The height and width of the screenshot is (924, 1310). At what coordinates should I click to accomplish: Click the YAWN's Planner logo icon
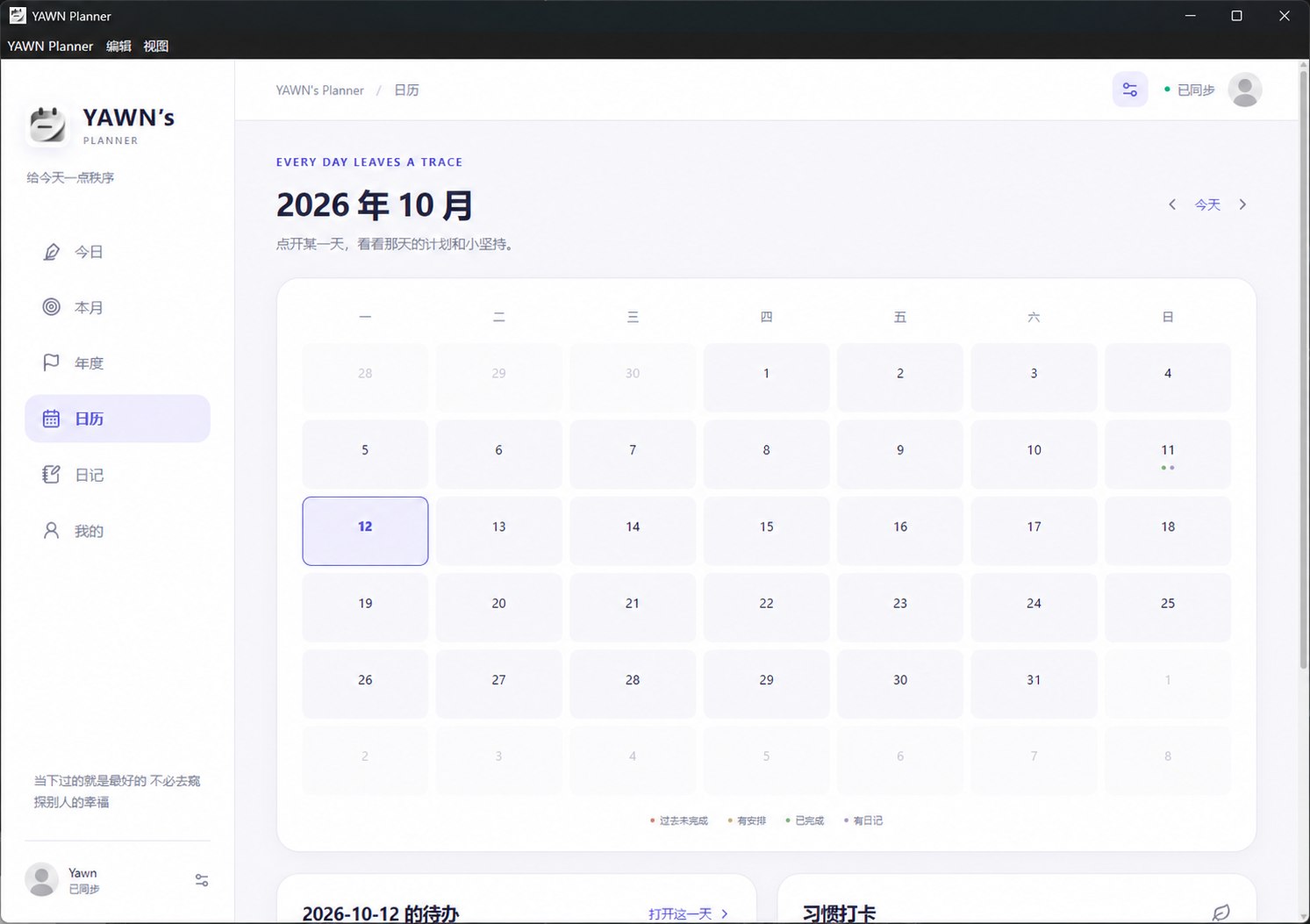[x=47, y=125]
